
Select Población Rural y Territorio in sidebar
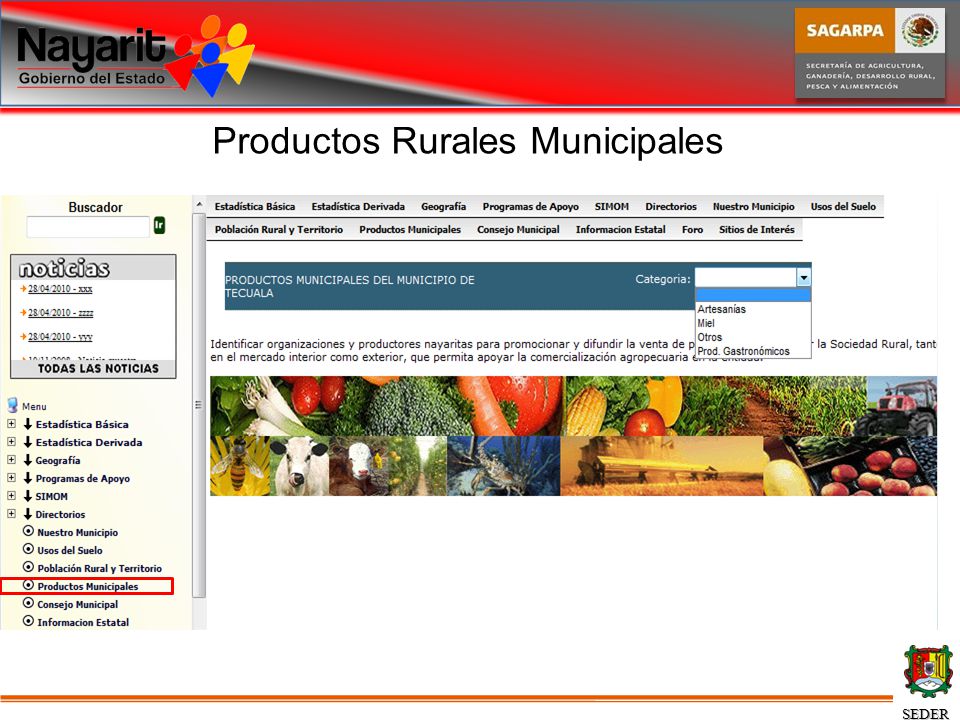click(x=100, y=568)
